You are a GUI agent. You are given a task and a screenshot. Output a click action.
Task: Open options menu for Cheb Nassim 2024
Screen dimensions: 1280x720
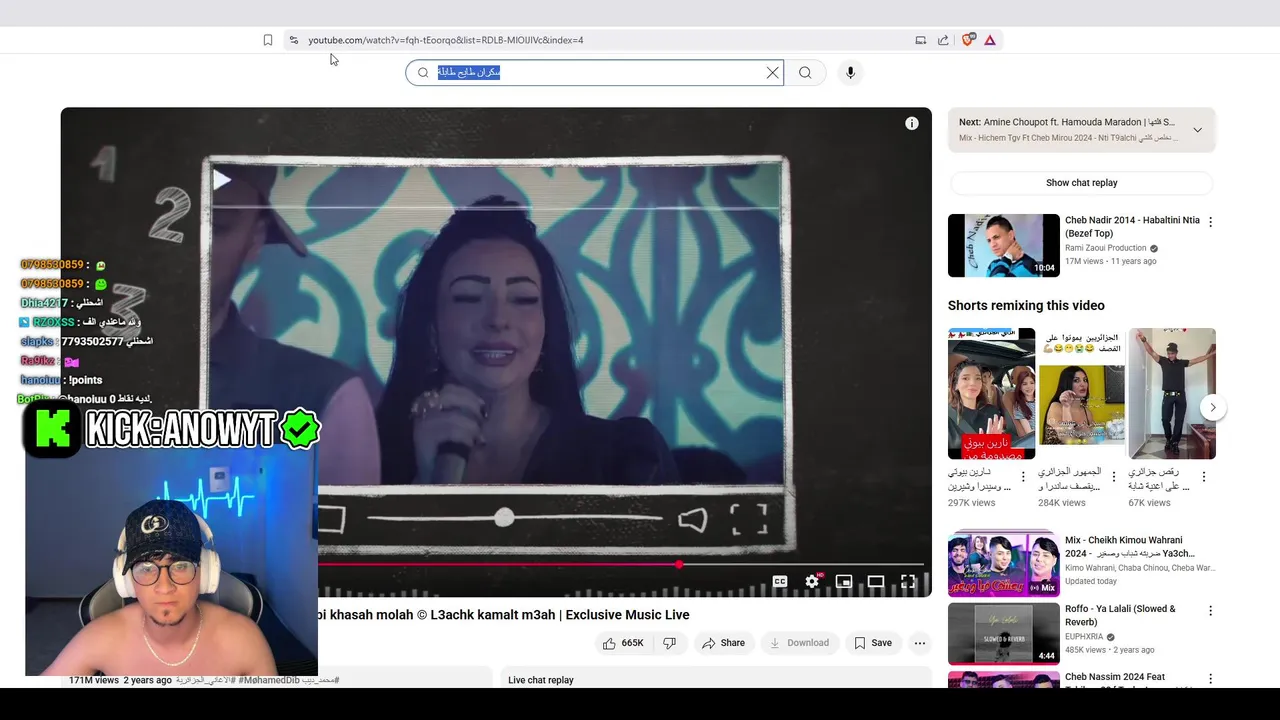click(1210, 679)
